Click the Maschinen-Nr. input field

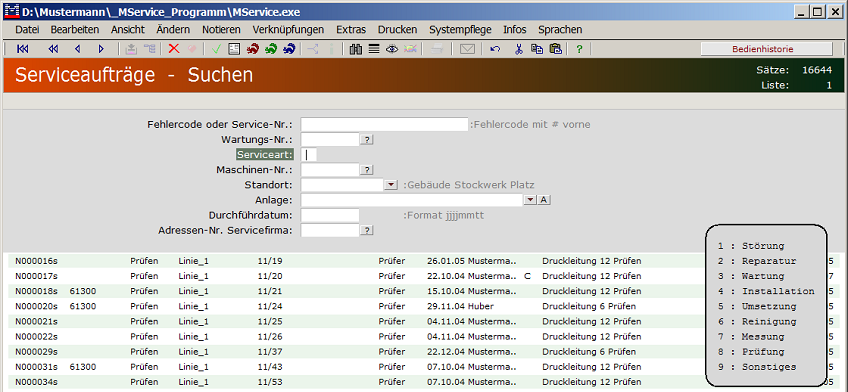pos(330,170)
